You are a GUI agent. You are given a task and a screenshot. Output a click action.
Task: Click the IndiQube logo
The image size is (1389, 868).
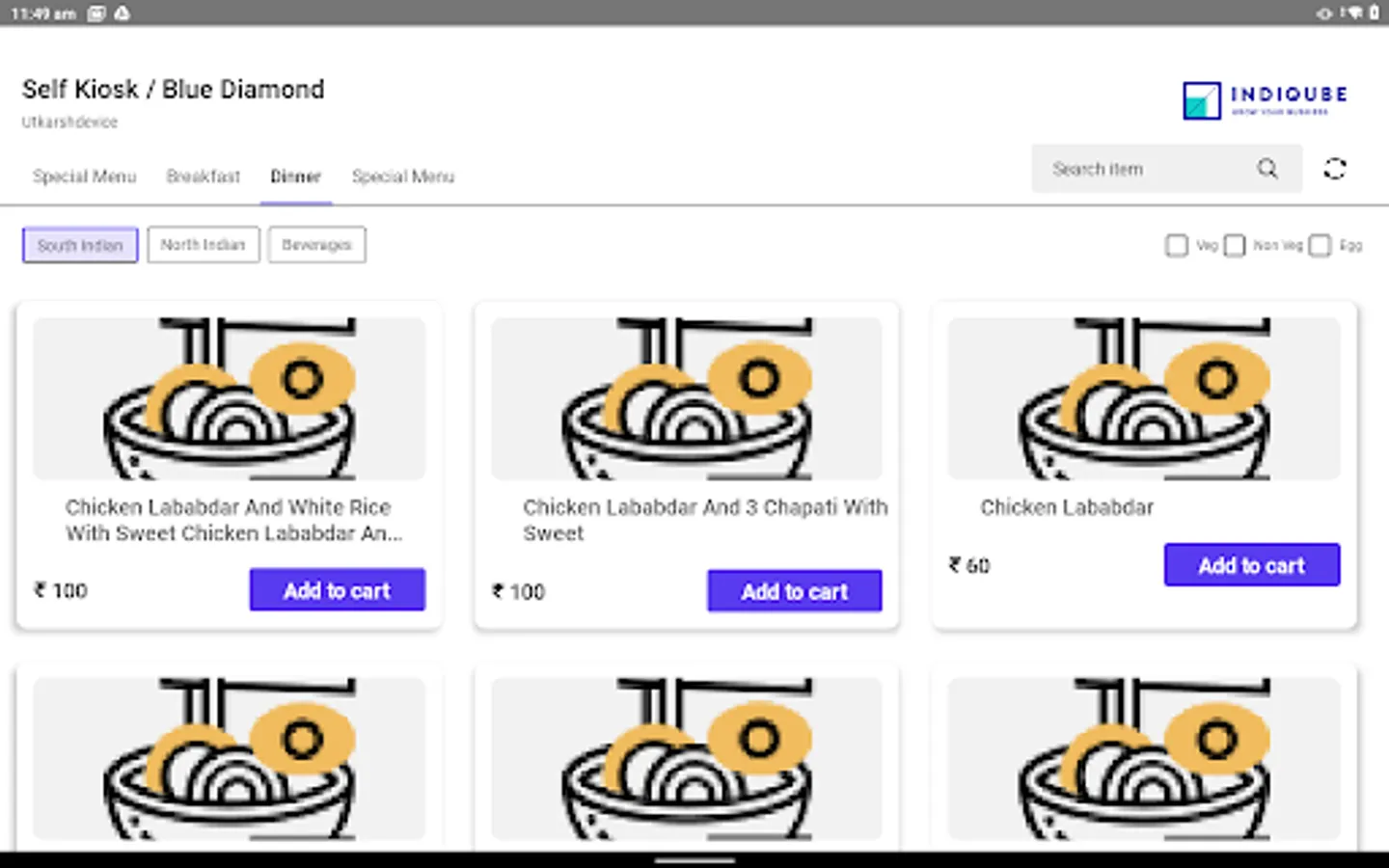click(x=1265, y=99)
